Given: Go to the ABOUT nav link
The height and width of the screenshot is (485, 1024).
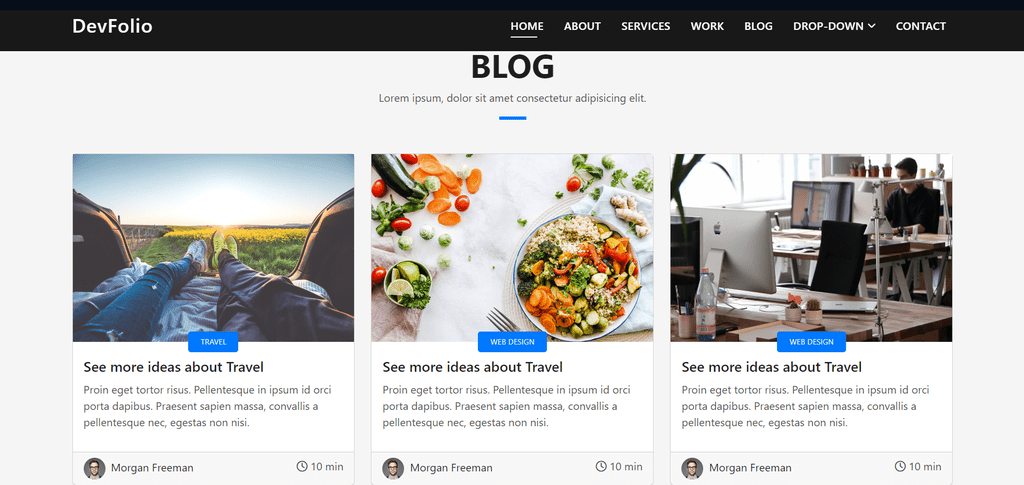Looking at the screenshot, I should coord(583,26).
